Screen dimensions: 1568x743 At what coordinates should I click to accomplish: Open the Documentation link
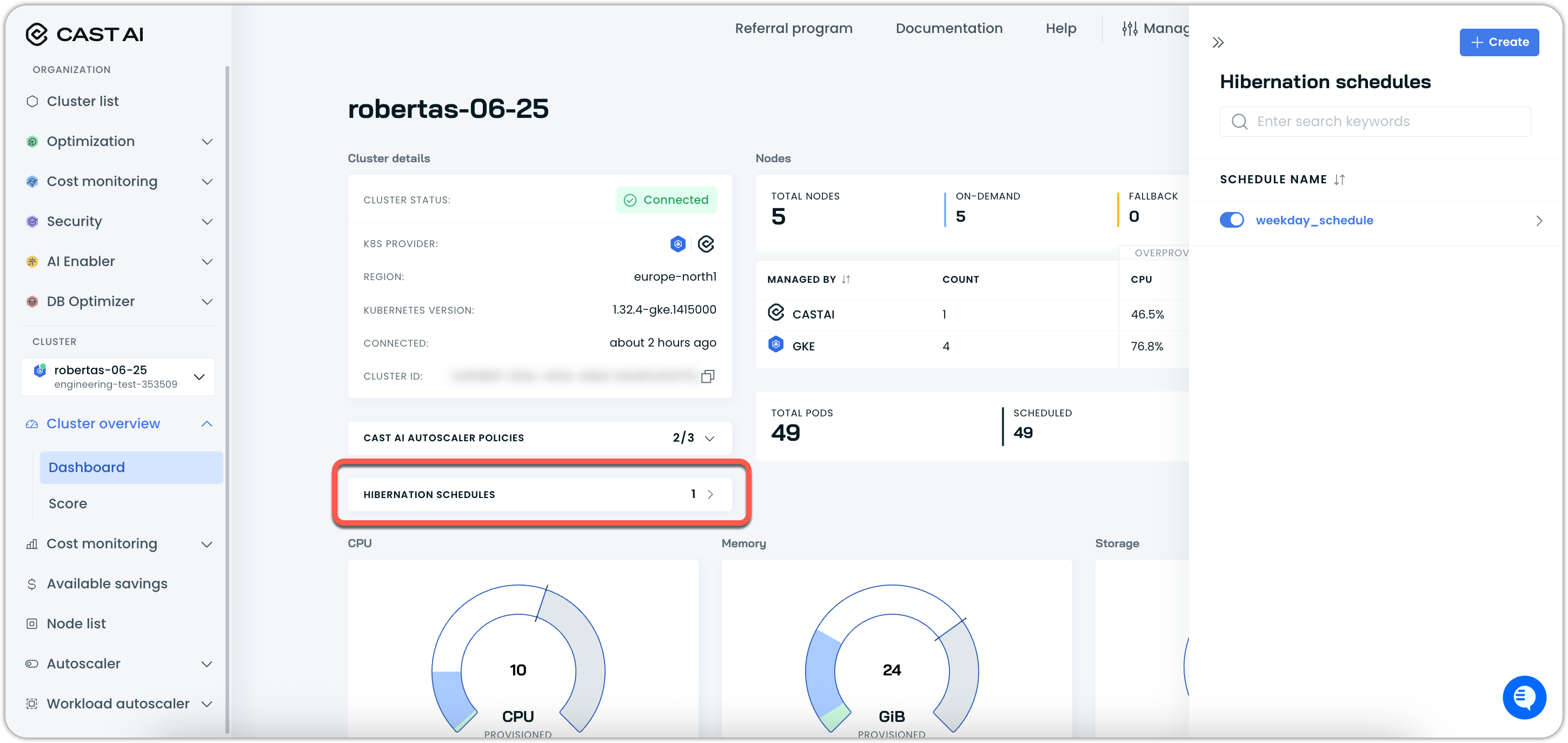pyautogui.click(x=948, y=29)
